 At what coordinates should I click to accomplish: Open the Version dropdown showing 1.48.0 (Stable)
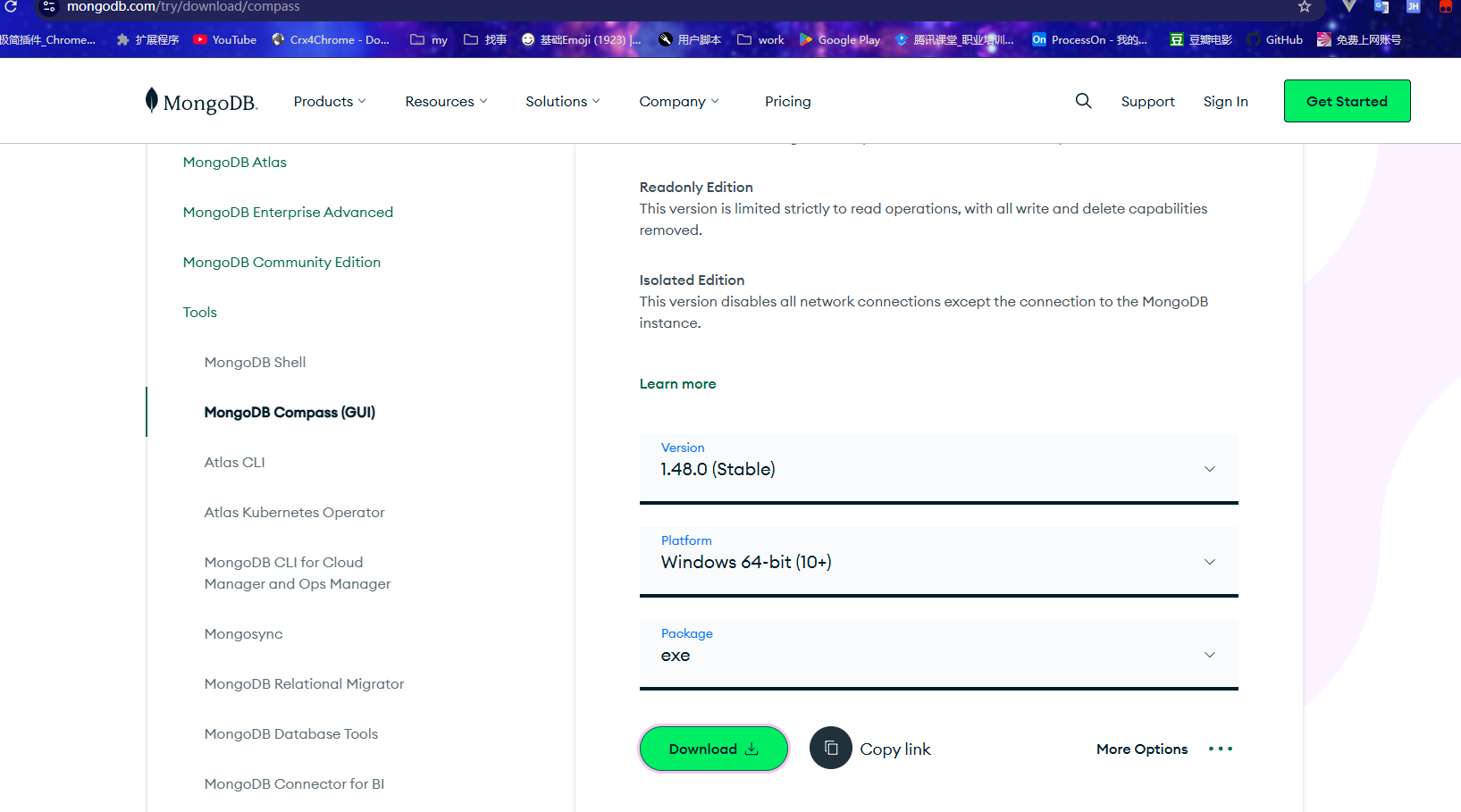pyautogui.click(x=939, y=468)
